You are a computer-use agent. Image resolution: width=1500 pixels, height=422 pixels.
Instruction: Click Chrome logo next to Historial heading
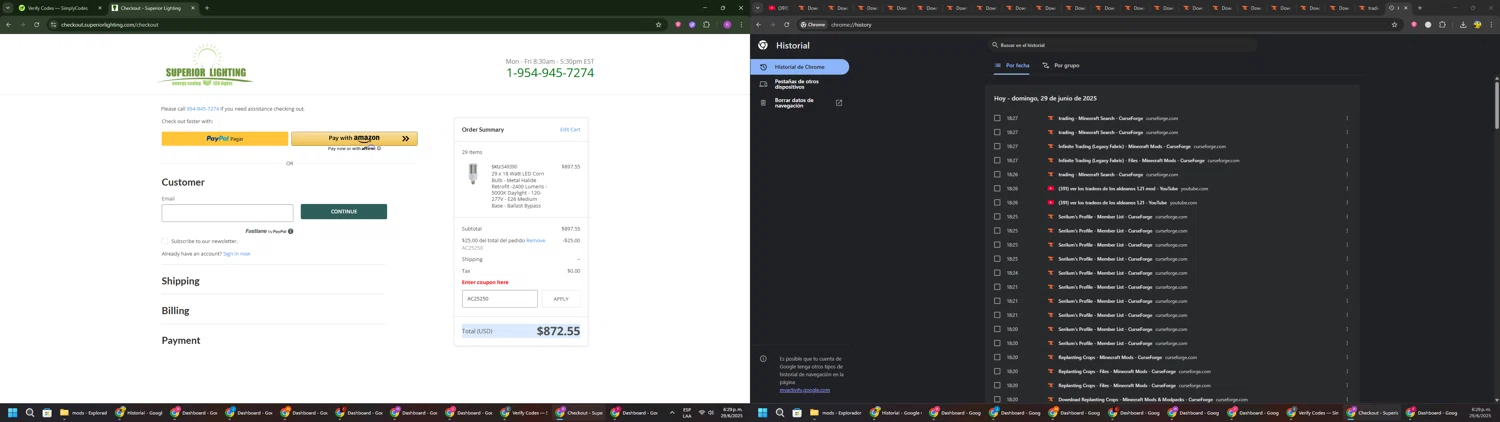point(763,45)
